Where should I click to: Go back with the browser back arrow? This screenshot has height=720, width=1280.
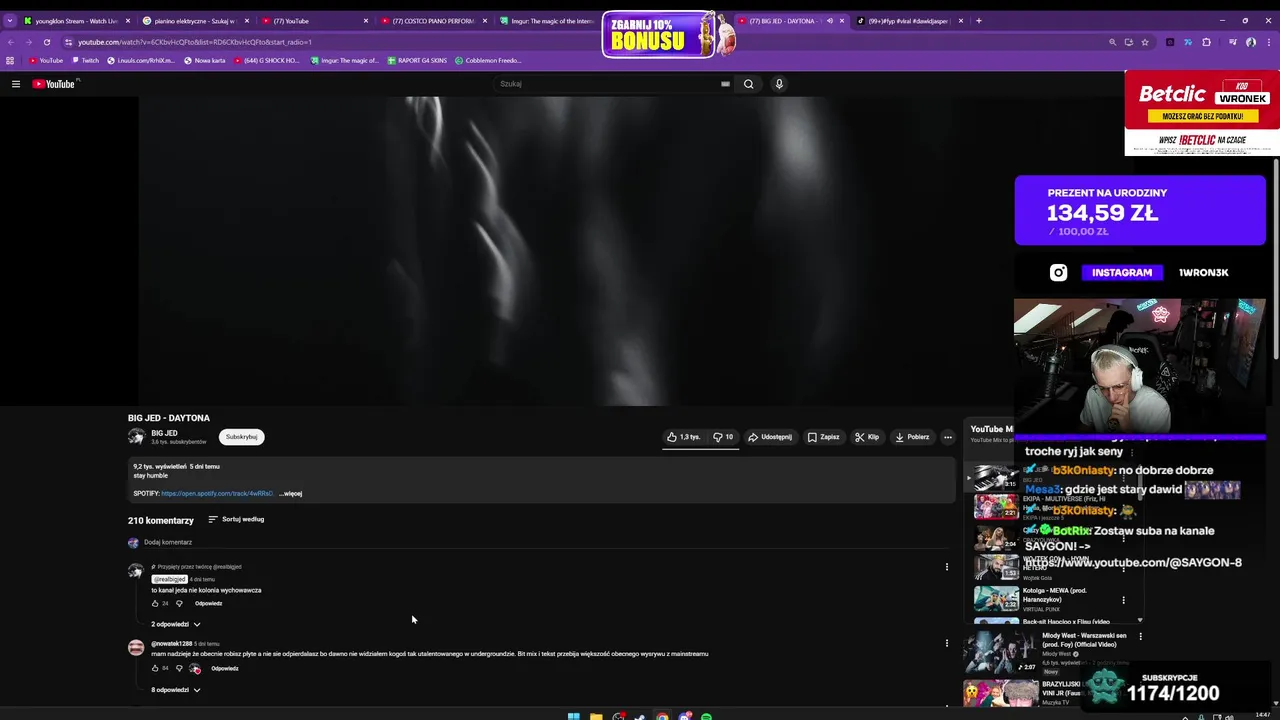point(11,42)
